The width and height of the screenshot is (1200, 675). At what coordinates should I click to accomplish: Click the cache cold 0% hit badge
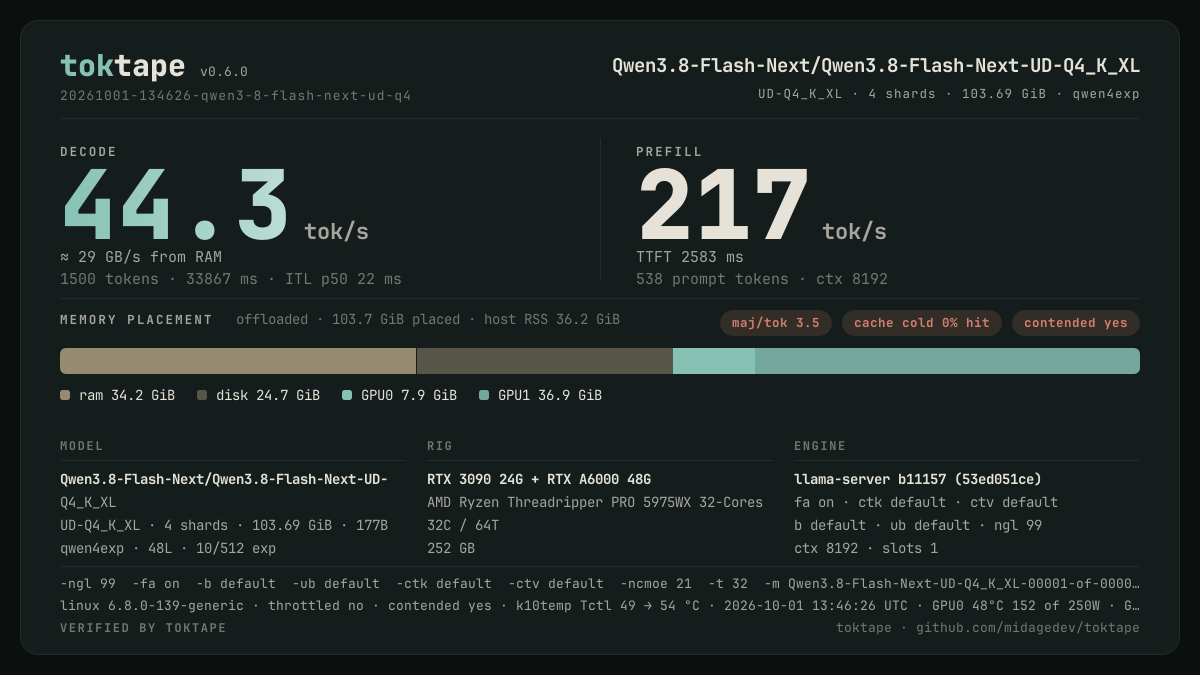pos(922,323)
